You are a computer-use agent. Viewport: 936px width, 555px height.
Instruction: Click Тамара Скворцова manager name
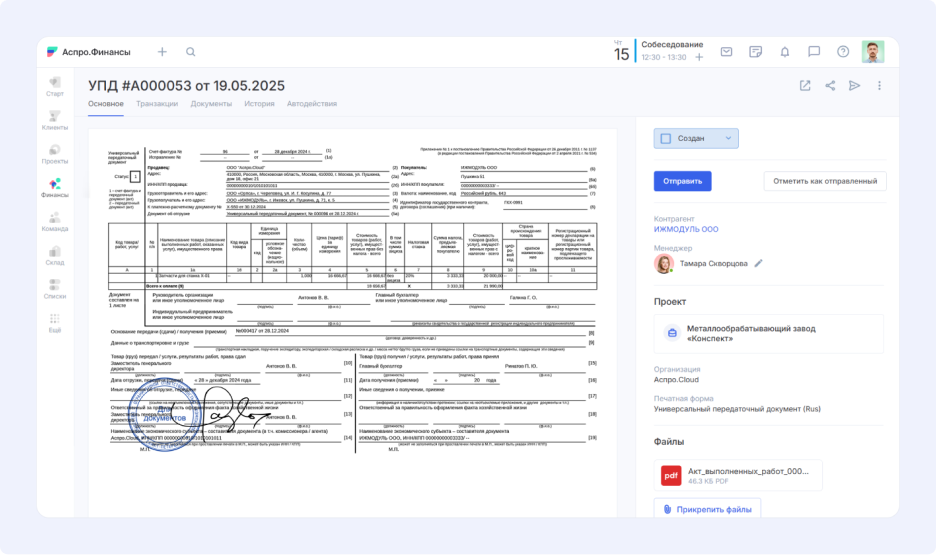[713, 263]
